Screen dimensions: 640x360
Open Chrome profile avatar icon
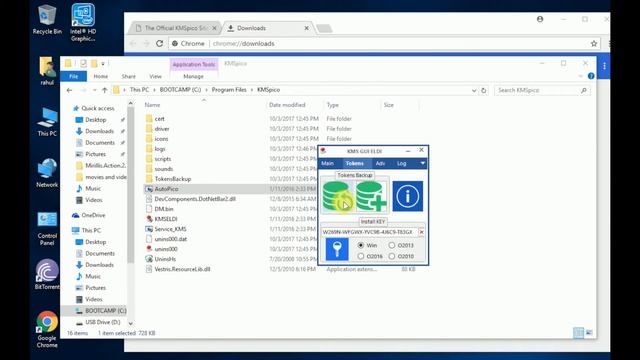coord(540,19)
